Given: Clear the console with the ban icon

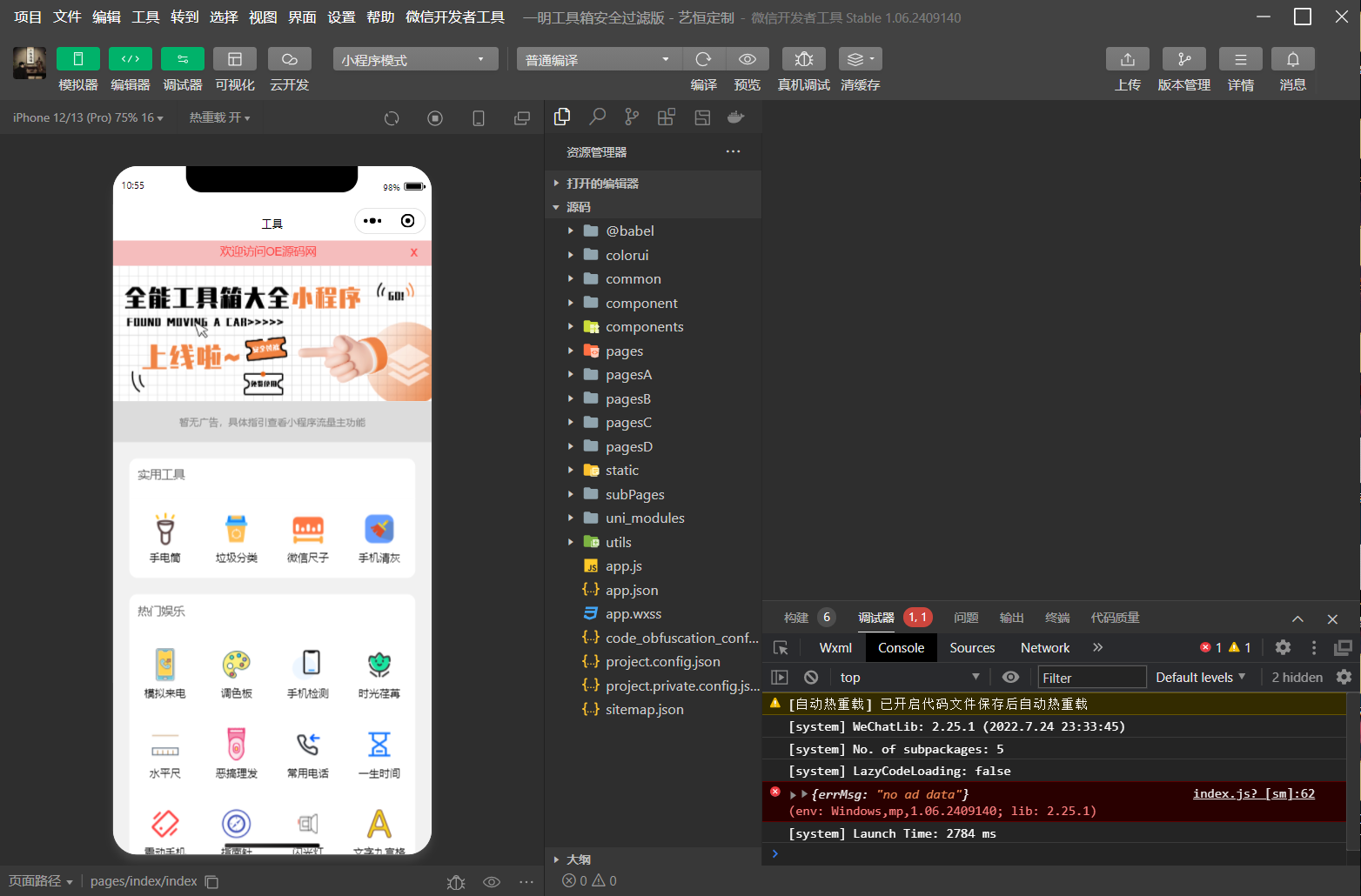Looking at the screenshot, I should 811,677.
